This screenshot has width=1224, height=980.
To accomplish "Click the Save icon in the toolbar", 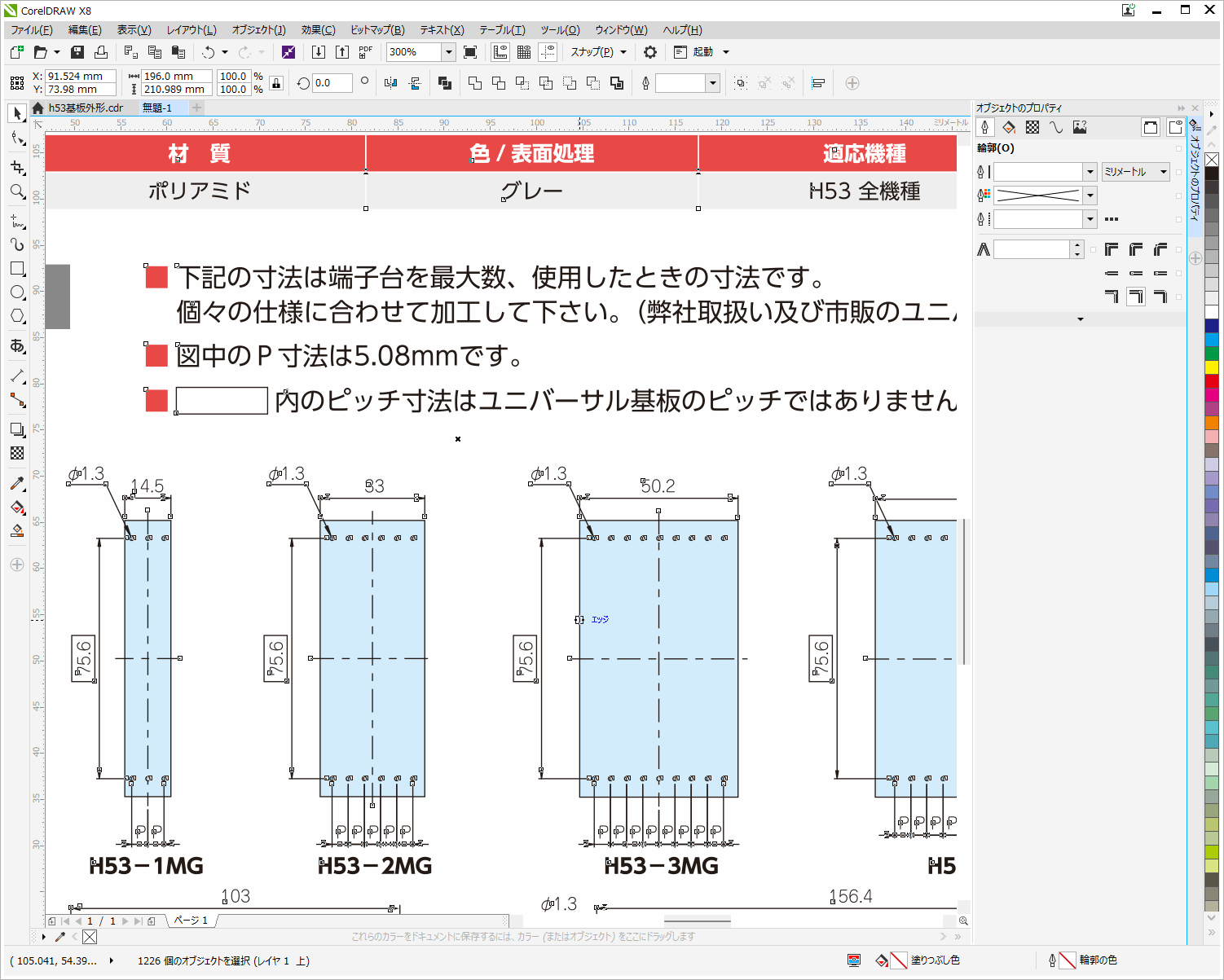I will point(77,52).
